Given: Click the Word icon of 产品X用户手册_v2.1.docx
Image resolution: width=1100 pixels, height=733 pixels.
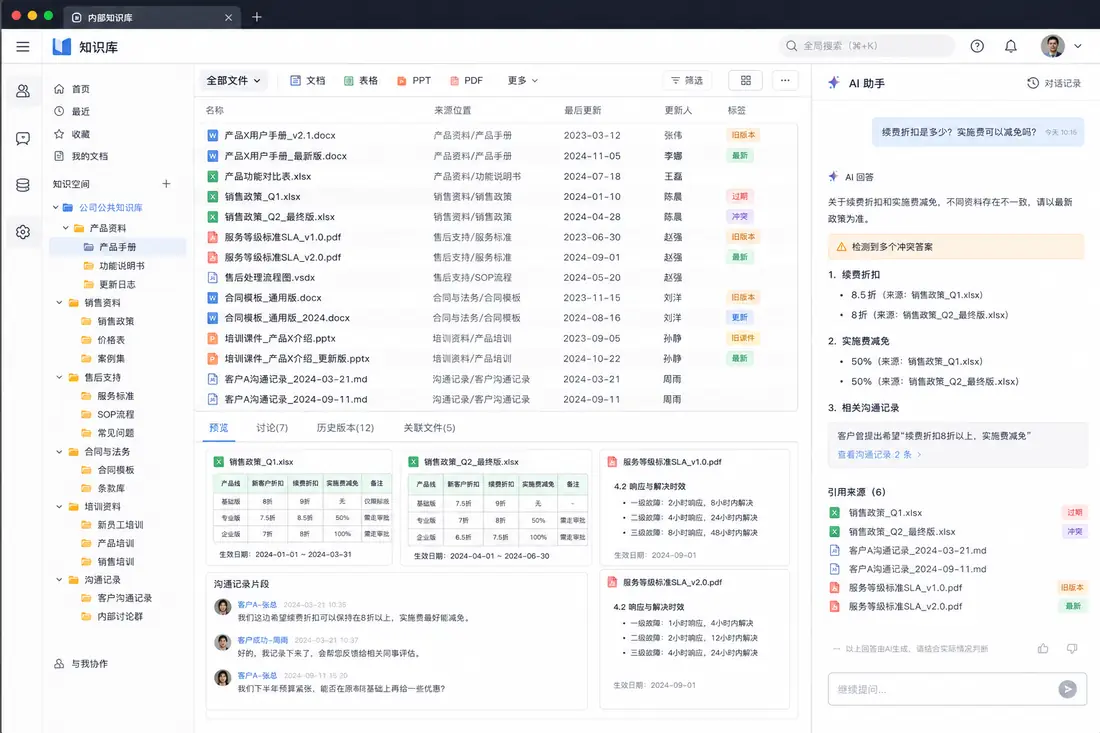Looking at the screenshot, I should pyautogui.click(x=213, y=135).
